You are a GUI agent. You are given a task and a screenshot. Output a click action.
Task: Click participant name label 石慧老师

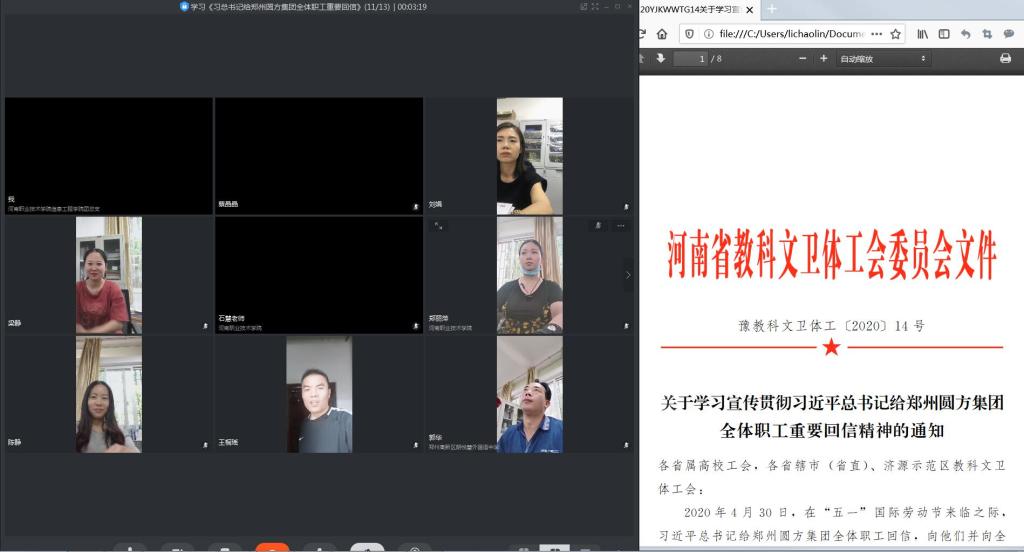(231, 318)
